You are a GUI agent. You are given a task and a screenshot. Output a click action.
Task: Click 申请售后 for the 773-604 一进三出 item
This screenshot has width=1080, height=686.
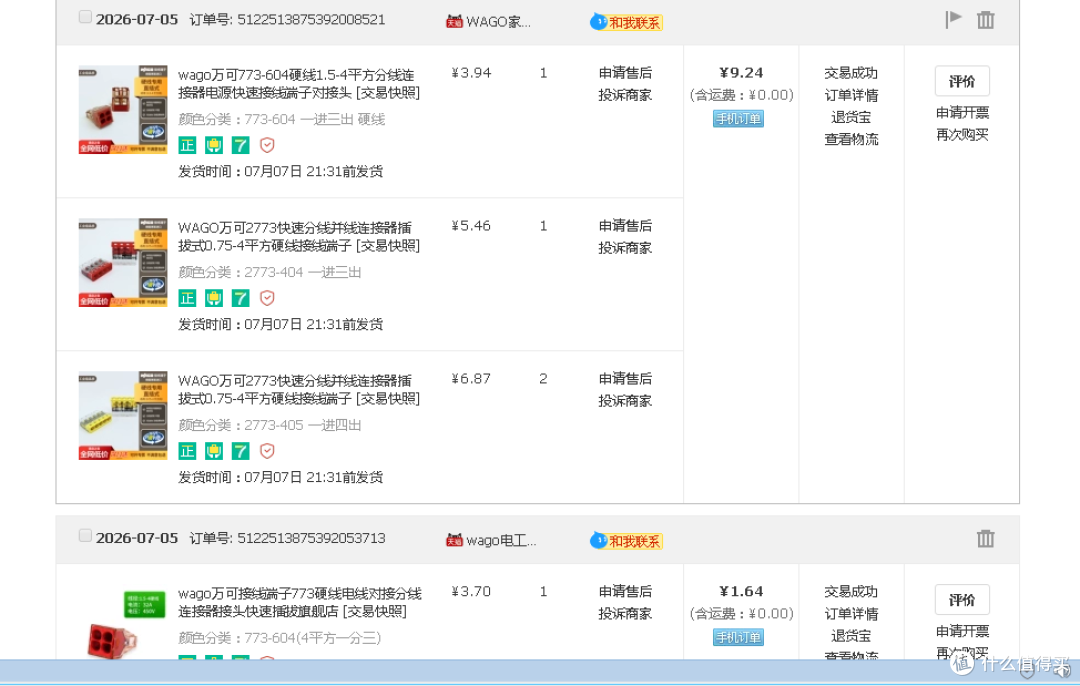(x=625, y=73)
